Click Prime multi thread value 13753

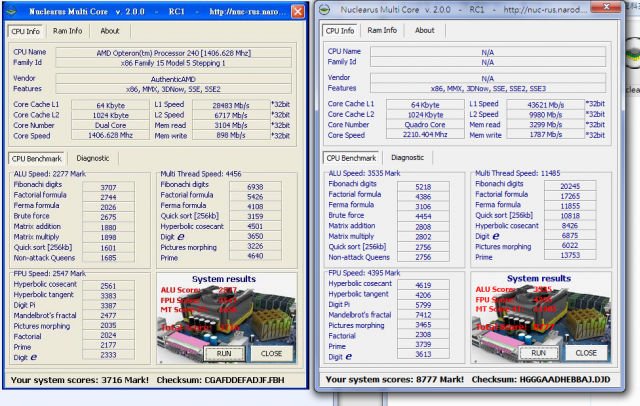pyautogui.click(x=570, y=255)
